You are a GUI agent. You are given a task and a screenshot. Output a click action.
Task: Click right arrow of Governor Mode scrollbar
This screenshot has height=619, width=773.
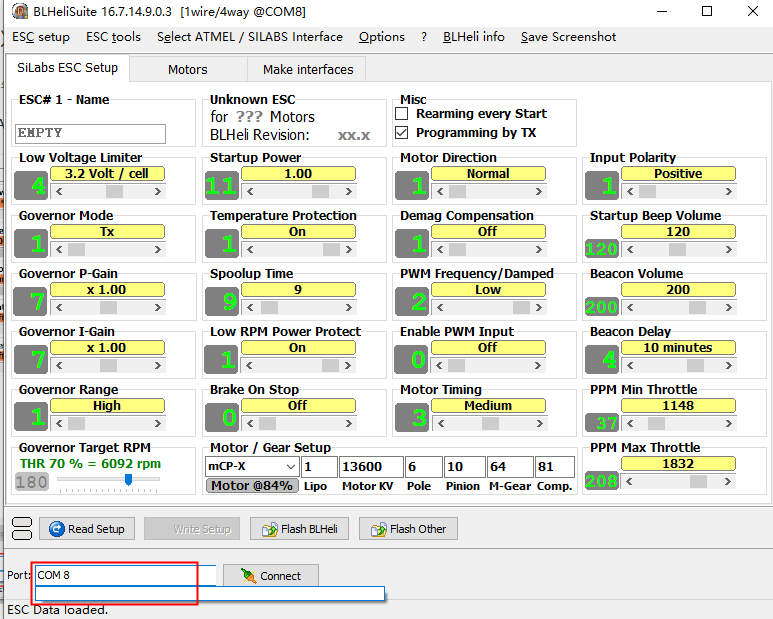coord(158,249)
